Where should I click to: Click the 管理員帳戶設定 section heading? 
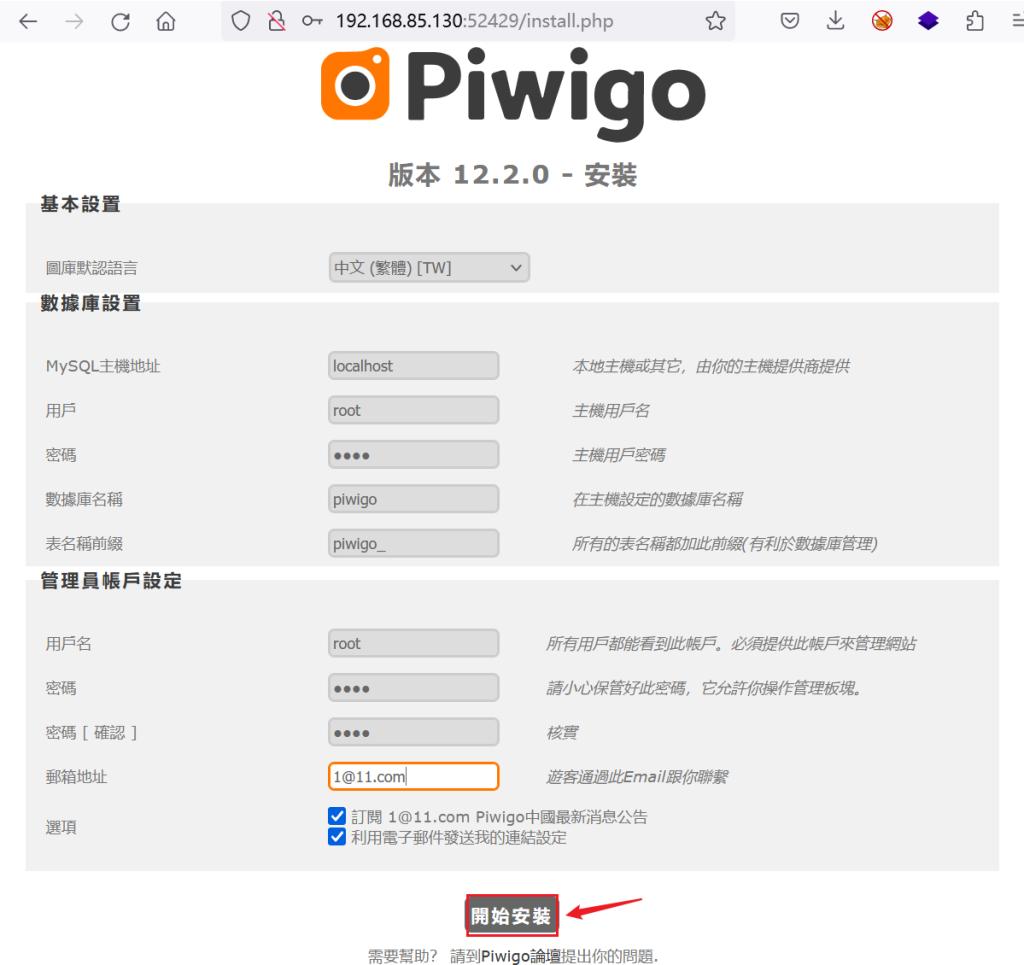point(111,580)
